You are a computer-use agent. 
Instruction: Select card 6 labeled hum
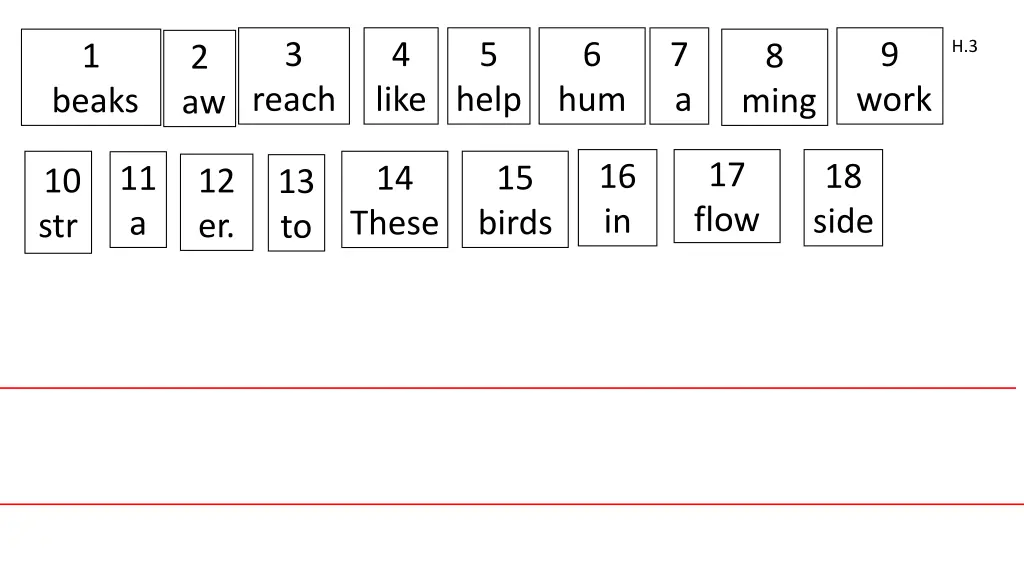coord(592,76)
